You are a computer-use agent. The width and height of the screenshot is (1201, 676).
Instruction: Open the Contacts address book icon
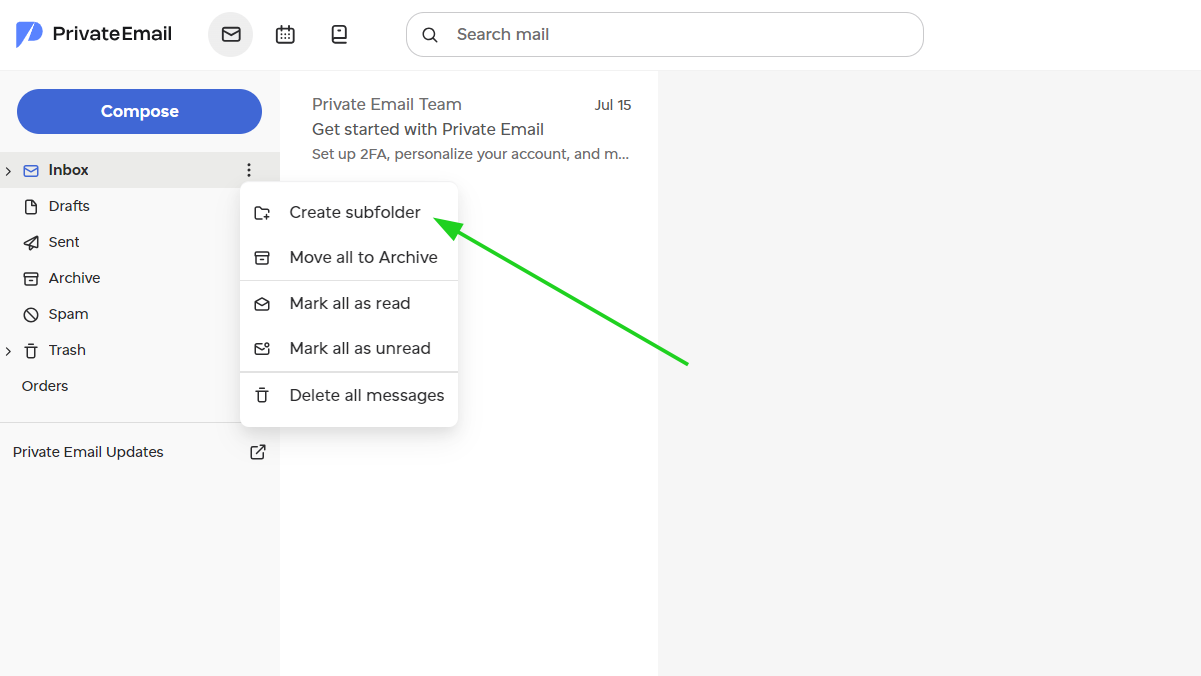point(339,34)
